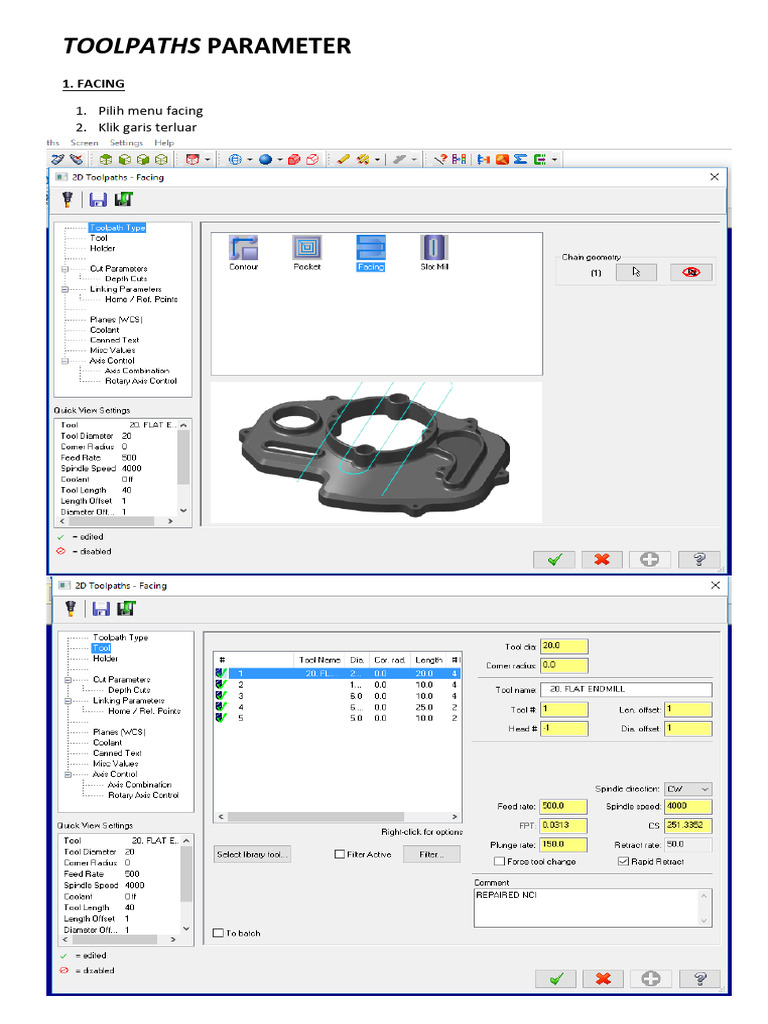Click upper dialog Quick View horizontal scrollbar

(x=116, y=522)
